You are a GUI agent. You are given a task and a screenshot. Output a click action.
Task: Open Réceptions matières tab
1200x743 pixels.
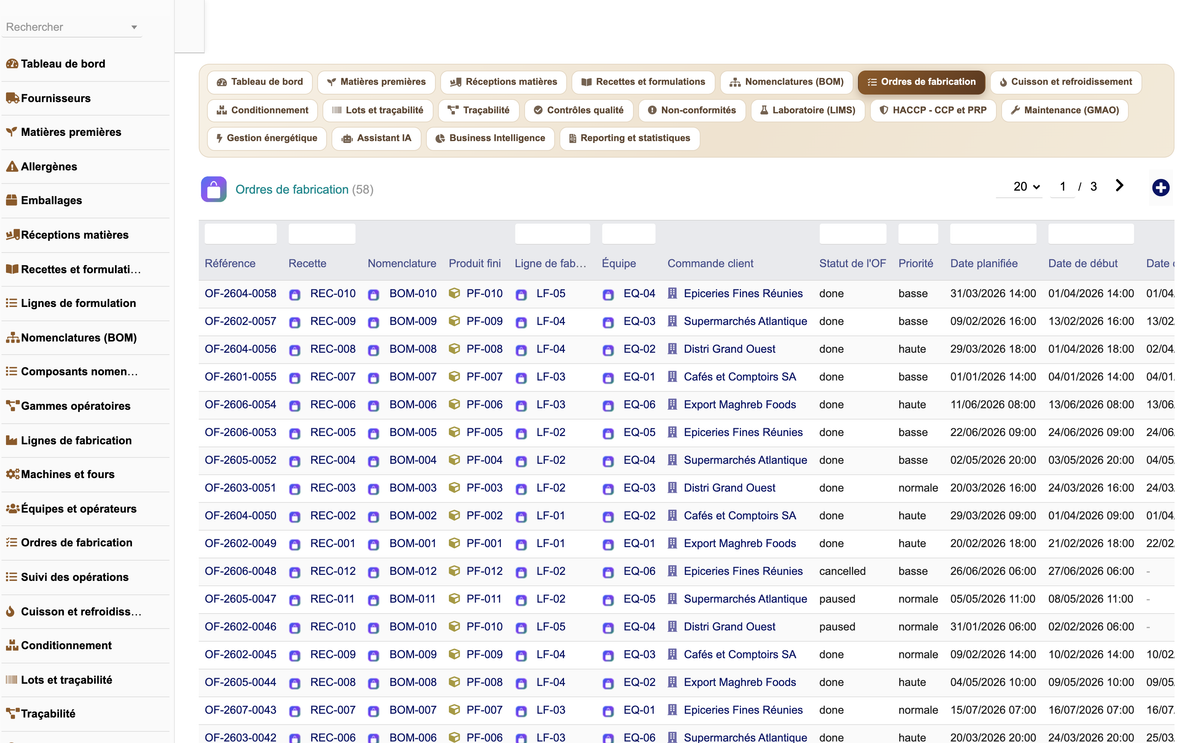pos(503,82)
